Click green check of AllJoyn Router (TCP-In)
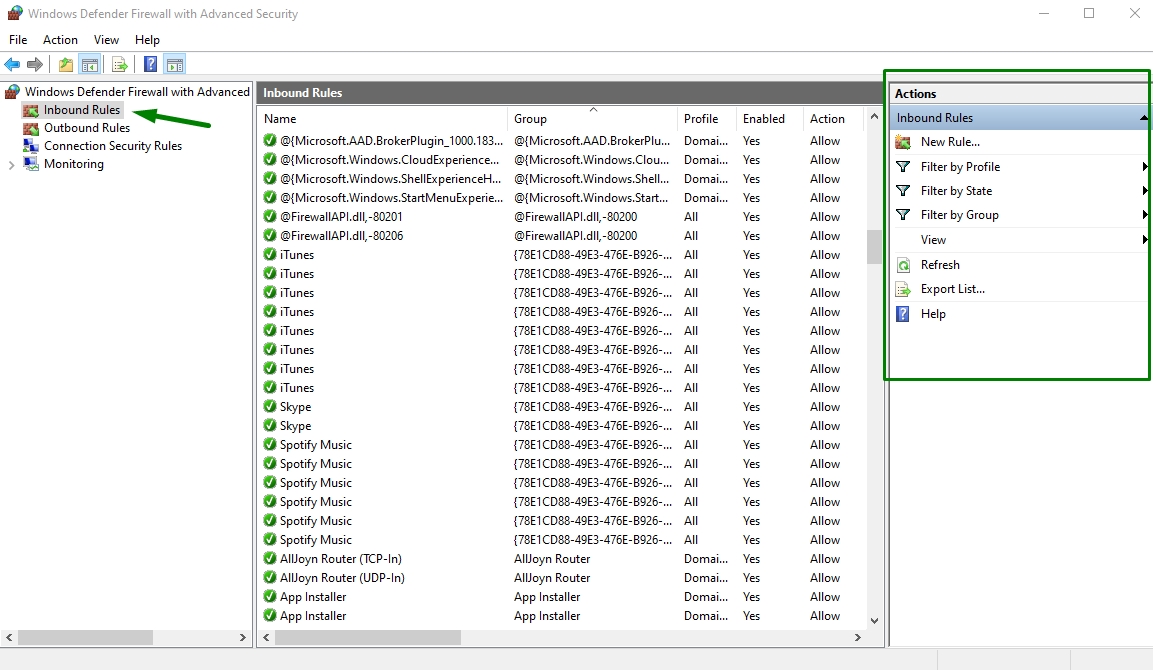 pyautogui.click(x=270, y=559)
